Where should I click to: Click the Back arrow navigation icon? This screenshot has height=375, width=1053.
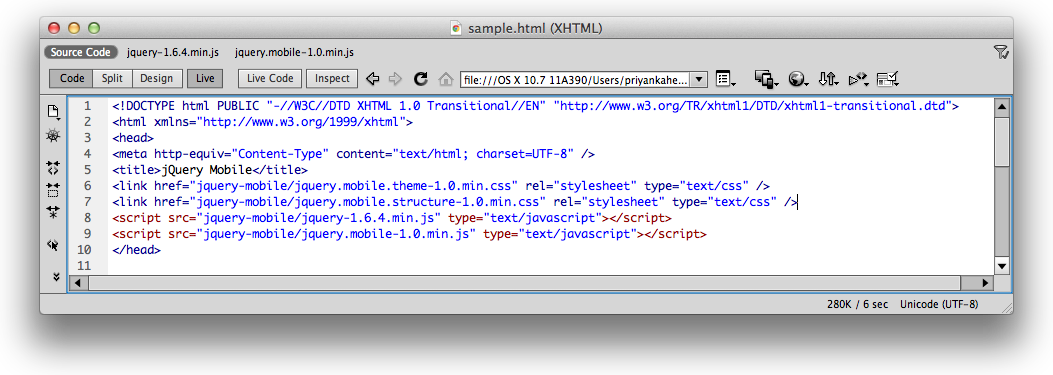[x=373, y=79]
